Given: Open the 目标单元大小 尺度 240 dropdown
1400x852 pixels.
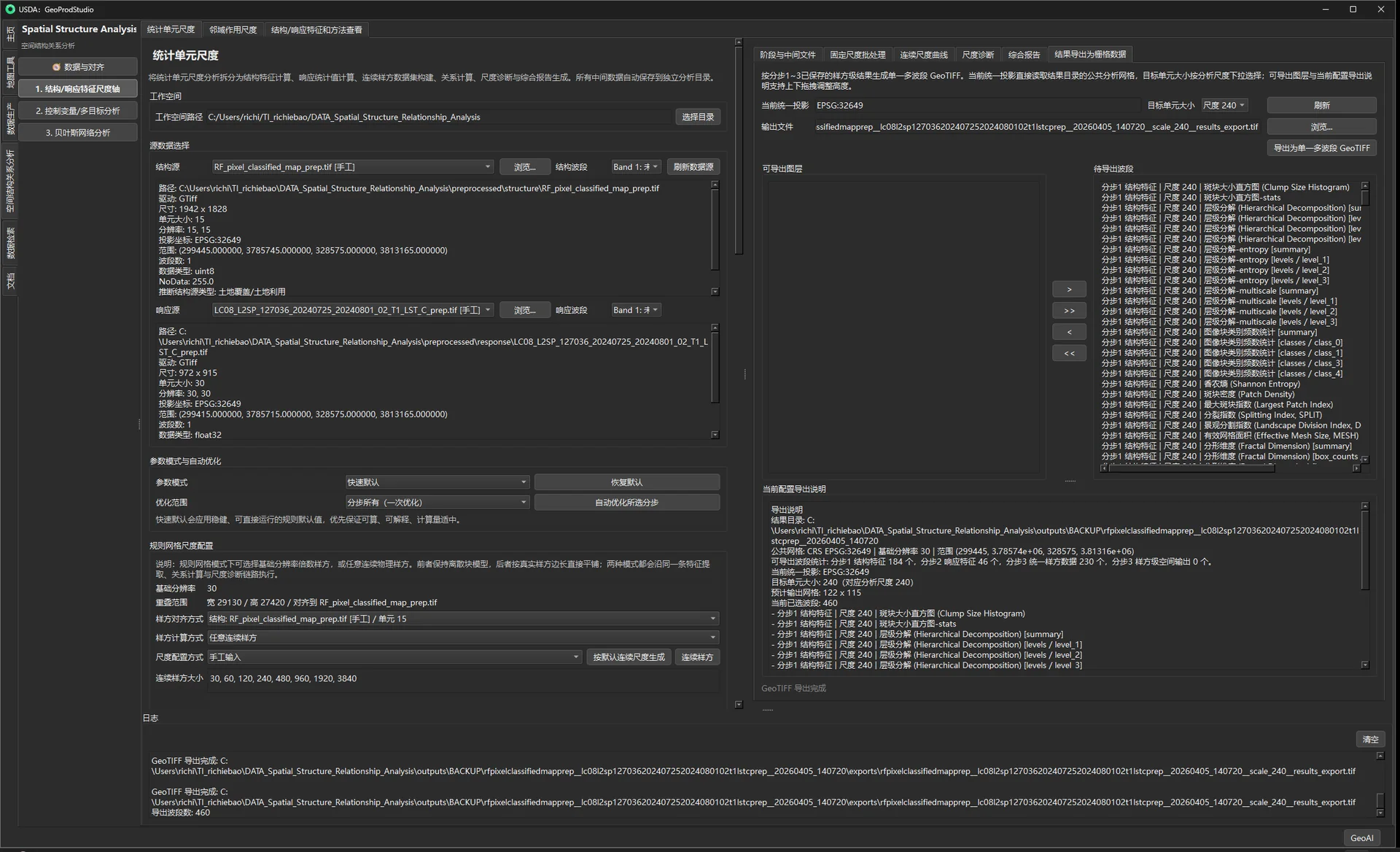Looking at the screenshot, I should 1224,105.
